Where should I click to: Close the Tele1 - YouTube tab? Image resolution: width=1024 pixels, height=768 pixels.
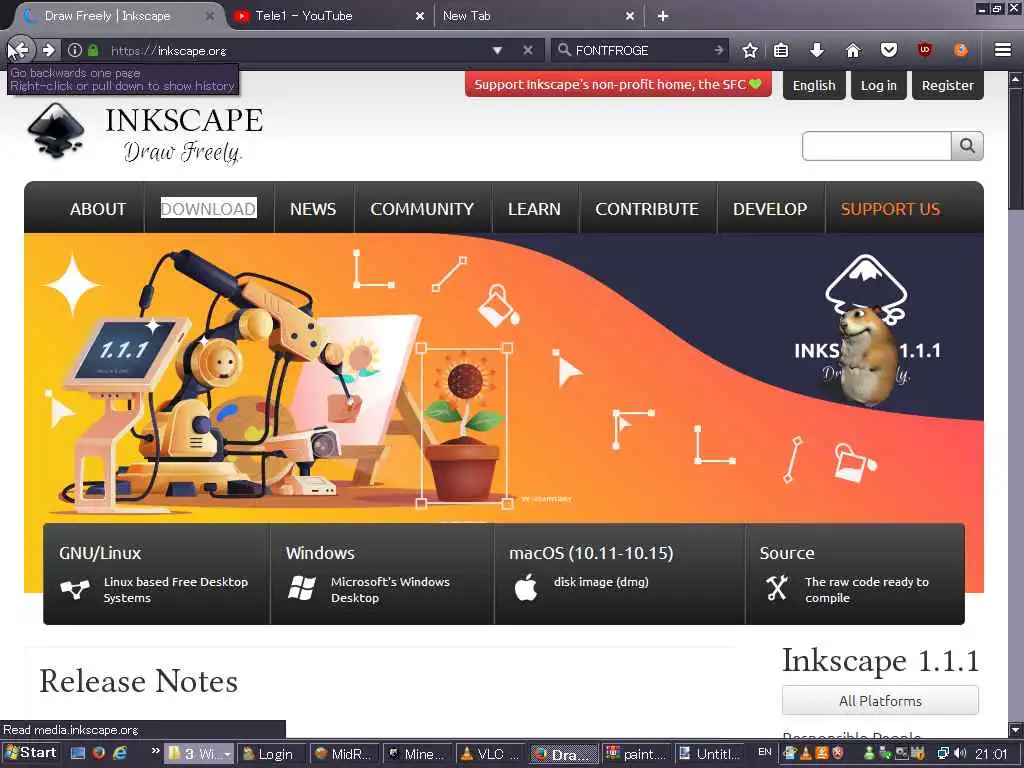pyautogui.click(x=420, y=16)
